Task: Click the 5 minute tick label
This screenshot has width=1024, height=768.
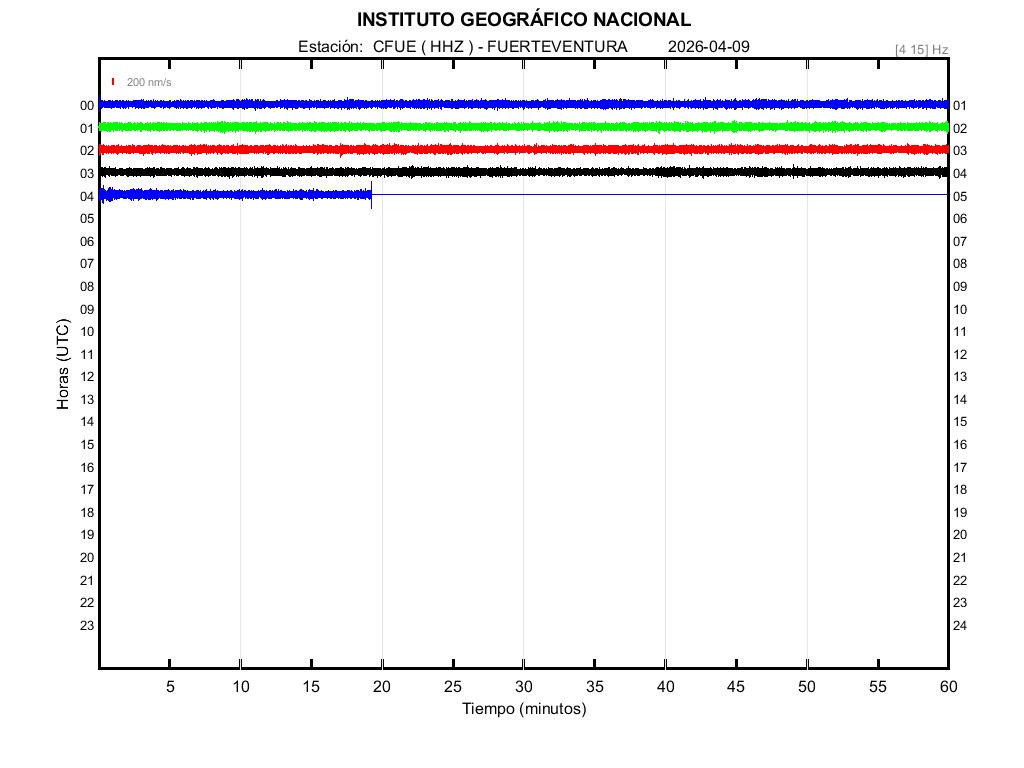Action: pos(170,687)
